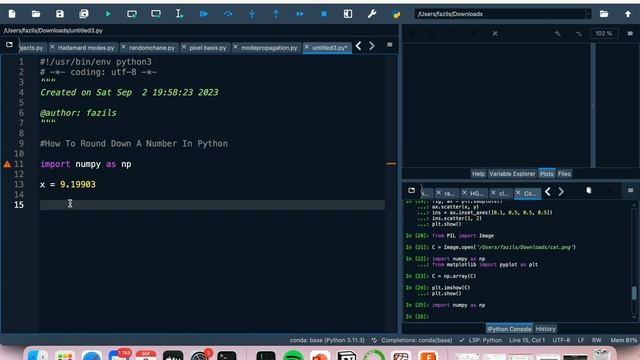This screenshot has height=360, width=640.
Task: Click the console clipboard icon
Action: 589,190
